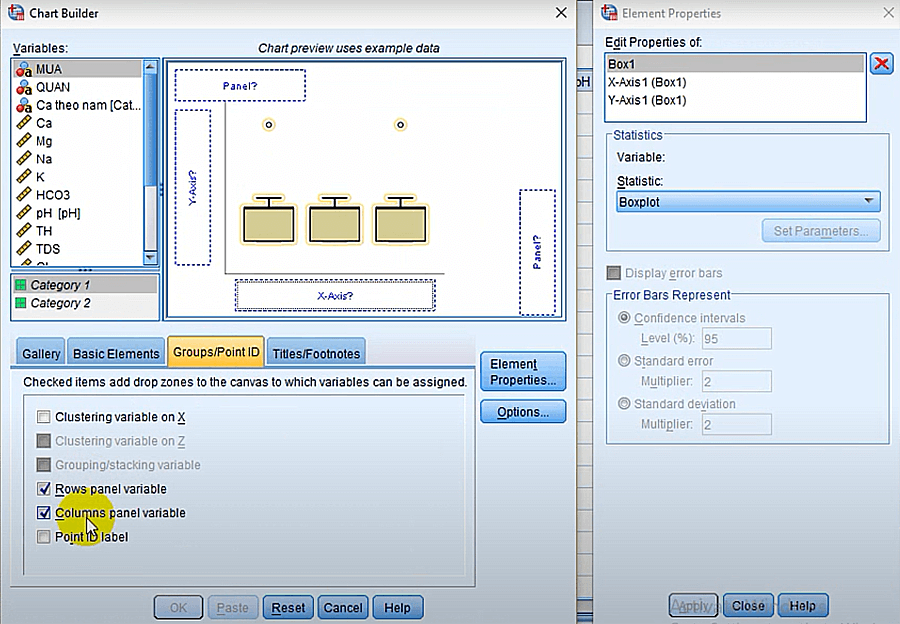The width and height of the screenshot is (900, 624).
Task: Click the Element Properties button
Action: point(522,371)
